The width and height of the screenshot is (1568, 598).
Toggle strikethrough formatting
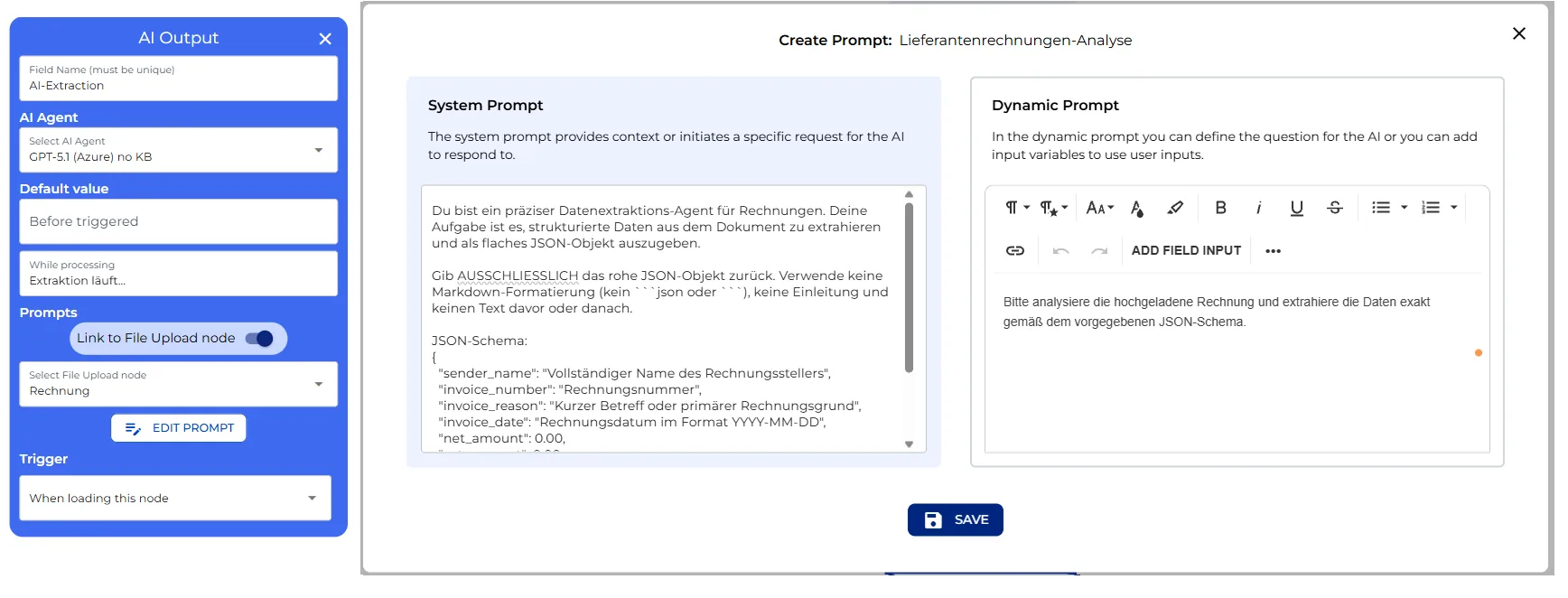click(1334, 208)
